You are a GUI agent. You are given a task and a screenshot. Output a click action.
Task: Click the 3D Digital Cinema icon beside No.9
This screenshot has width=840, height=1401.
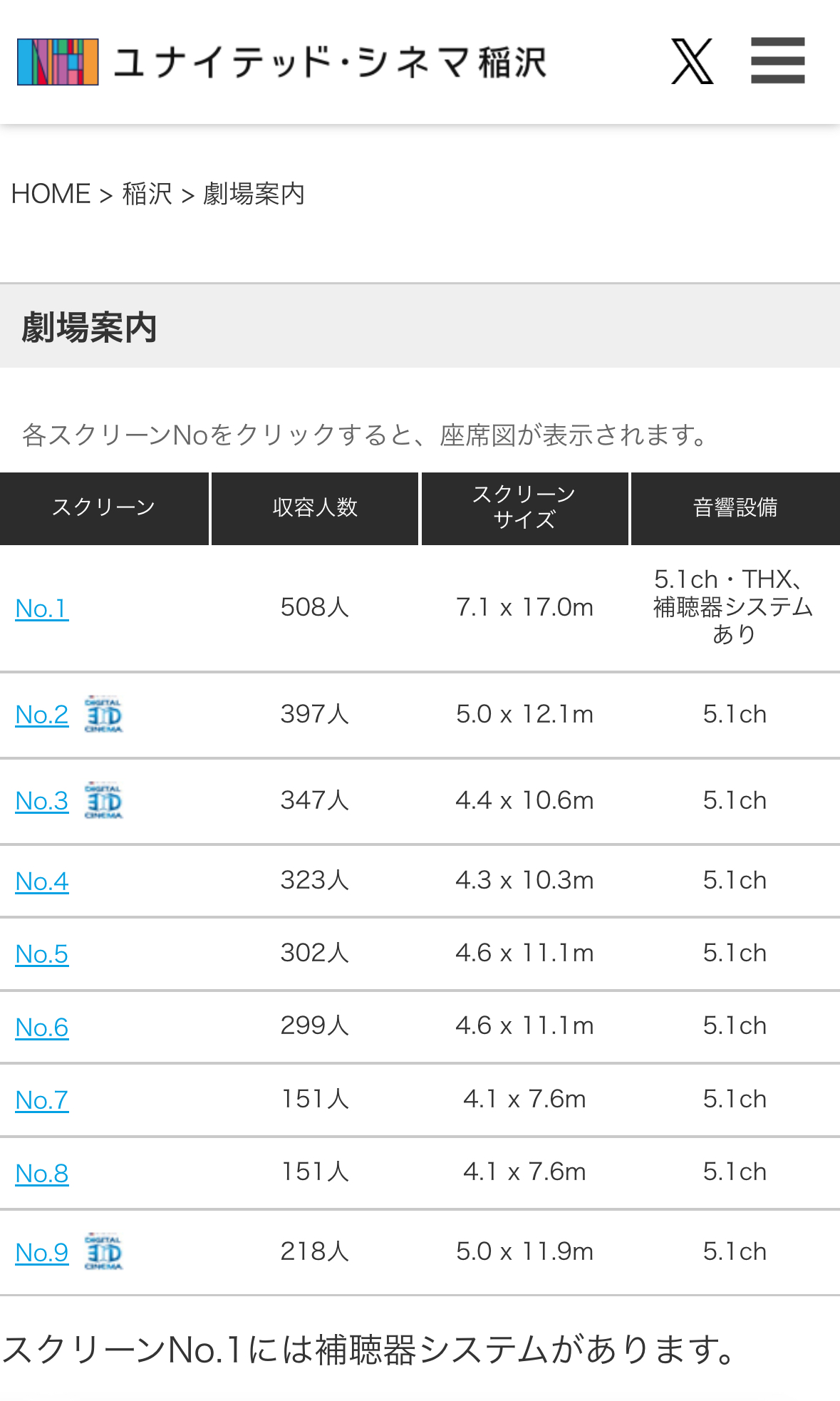(103, 1251)
